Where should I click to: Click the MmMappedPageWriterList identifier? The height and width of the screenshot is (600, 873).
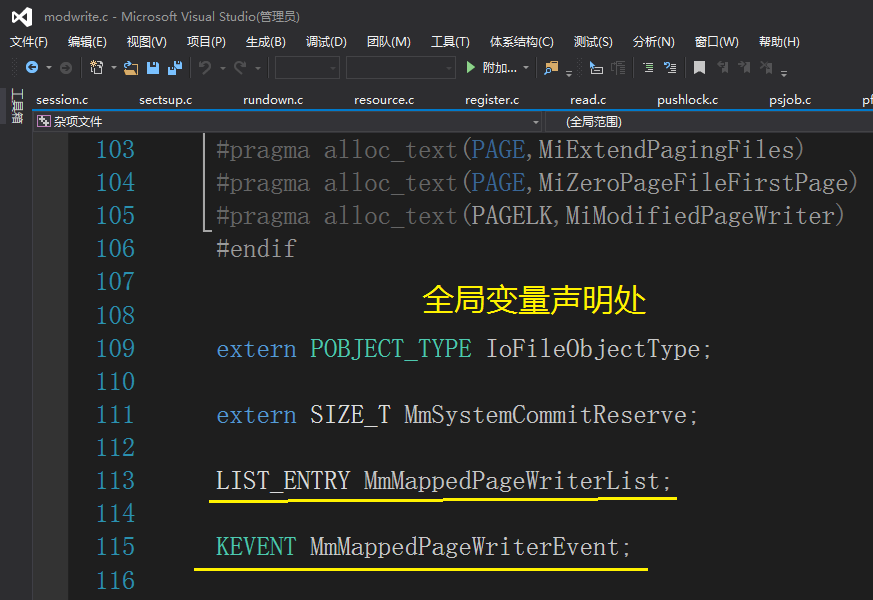[x=511, y=481]
